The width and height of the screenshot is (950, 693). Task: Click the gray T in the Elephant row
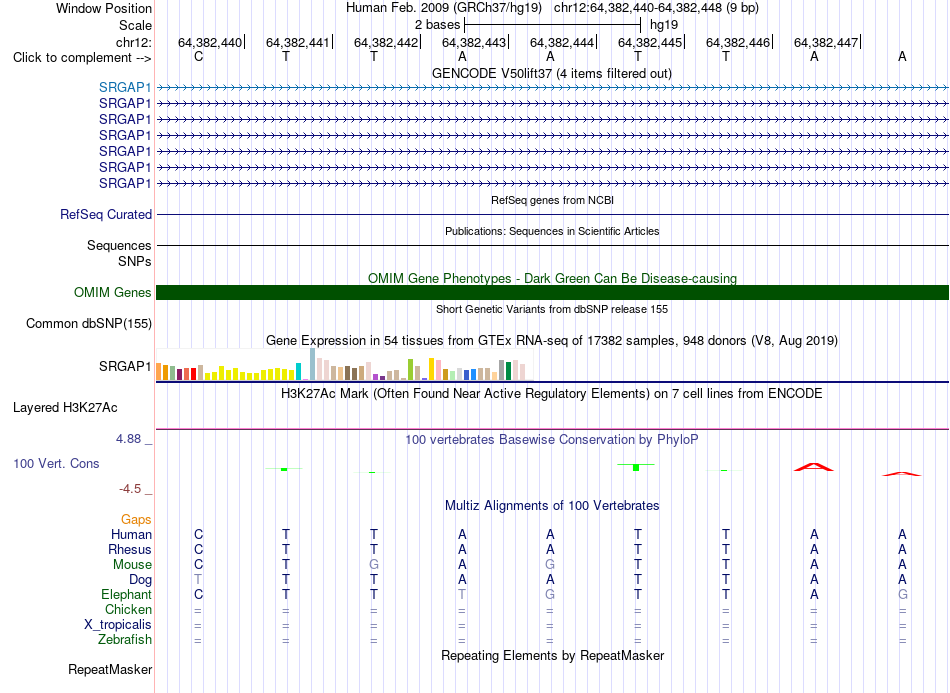462,594
